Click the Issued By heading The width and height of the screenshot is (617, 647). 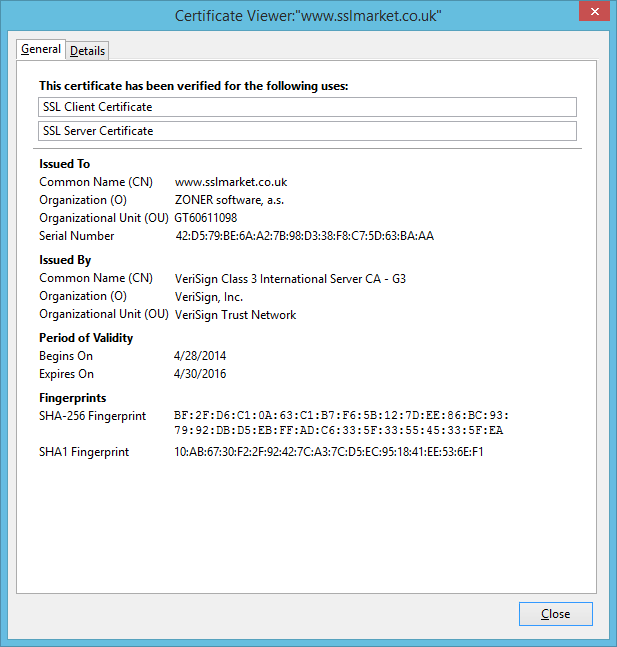65,260
